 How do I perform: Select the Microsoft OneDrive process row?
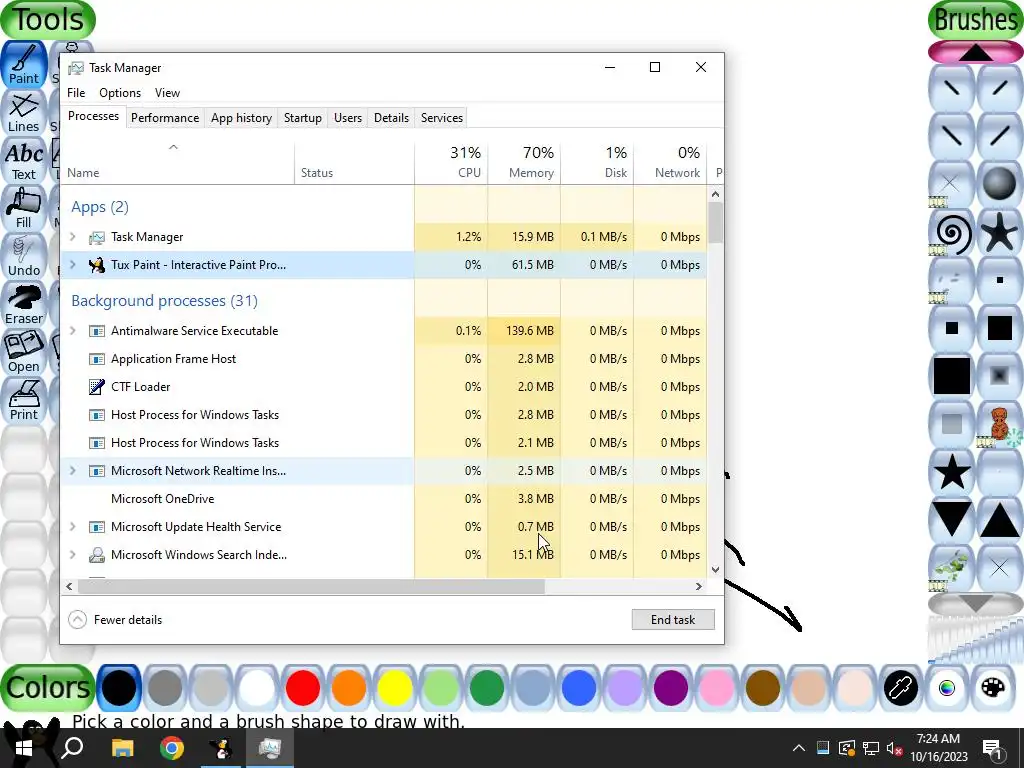click(x=383, y=498)
